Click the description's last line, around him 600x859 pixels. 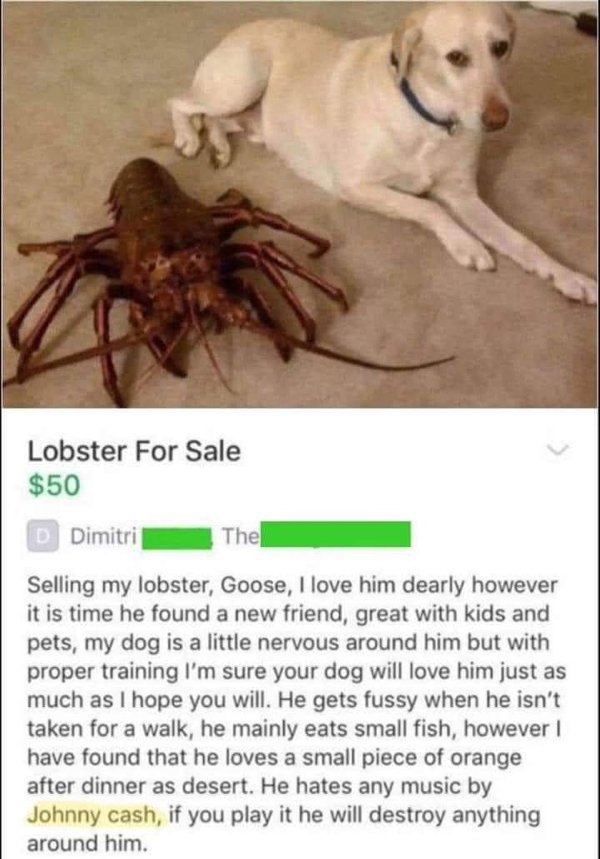point(87,843)
